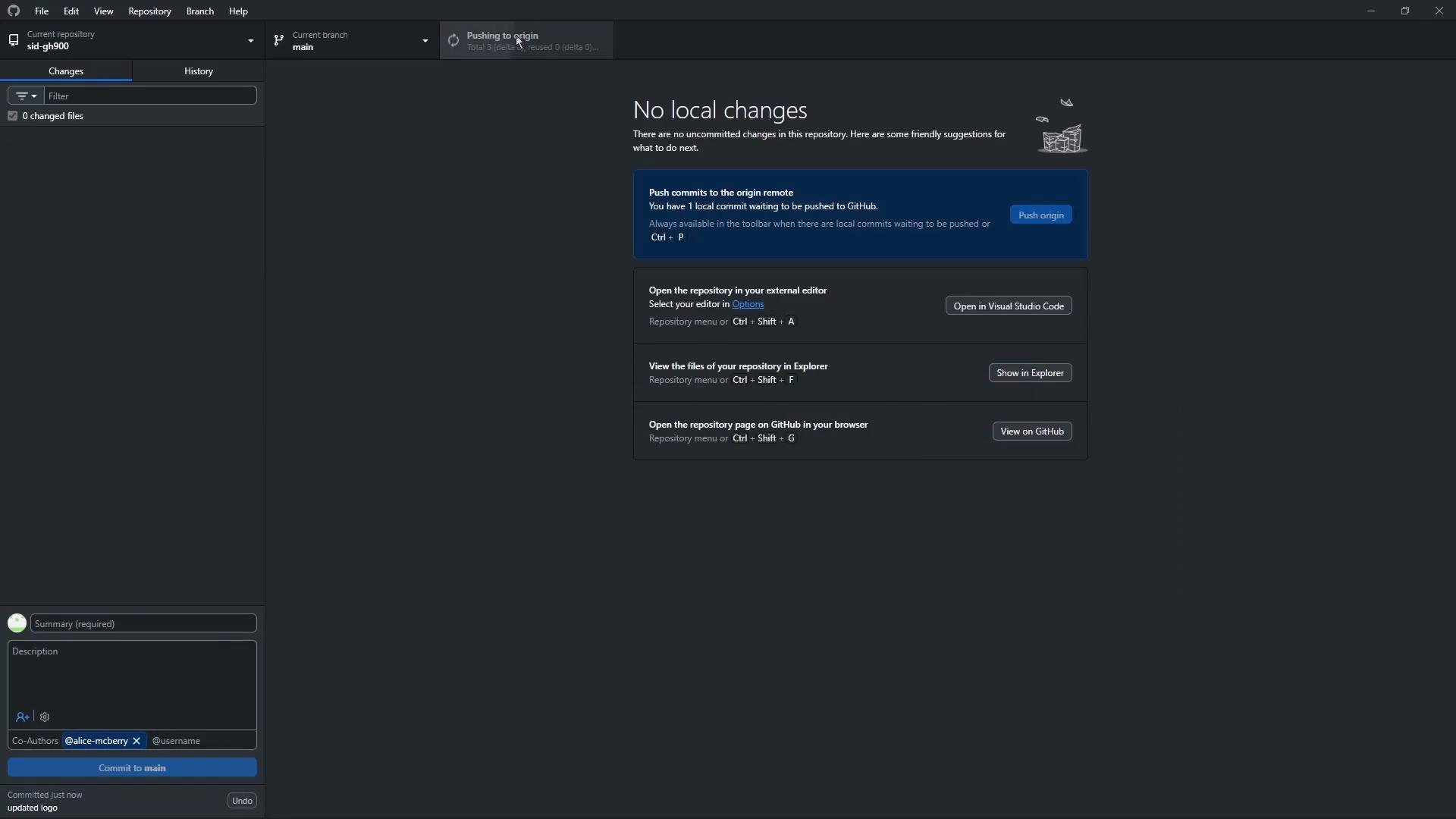This screenshot has width=1456, height=819.
Task: Open the Edit menu
Action: tap(71, 11)
